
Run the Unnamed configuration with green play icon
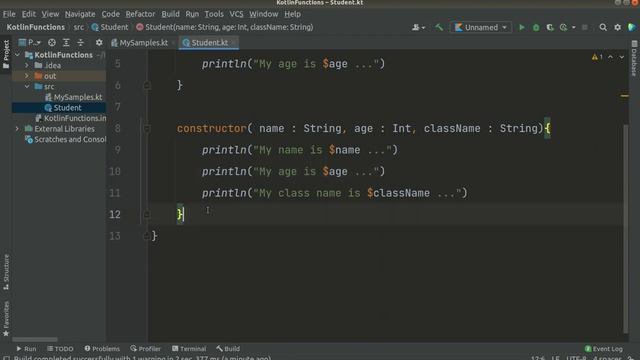[522, 27]
